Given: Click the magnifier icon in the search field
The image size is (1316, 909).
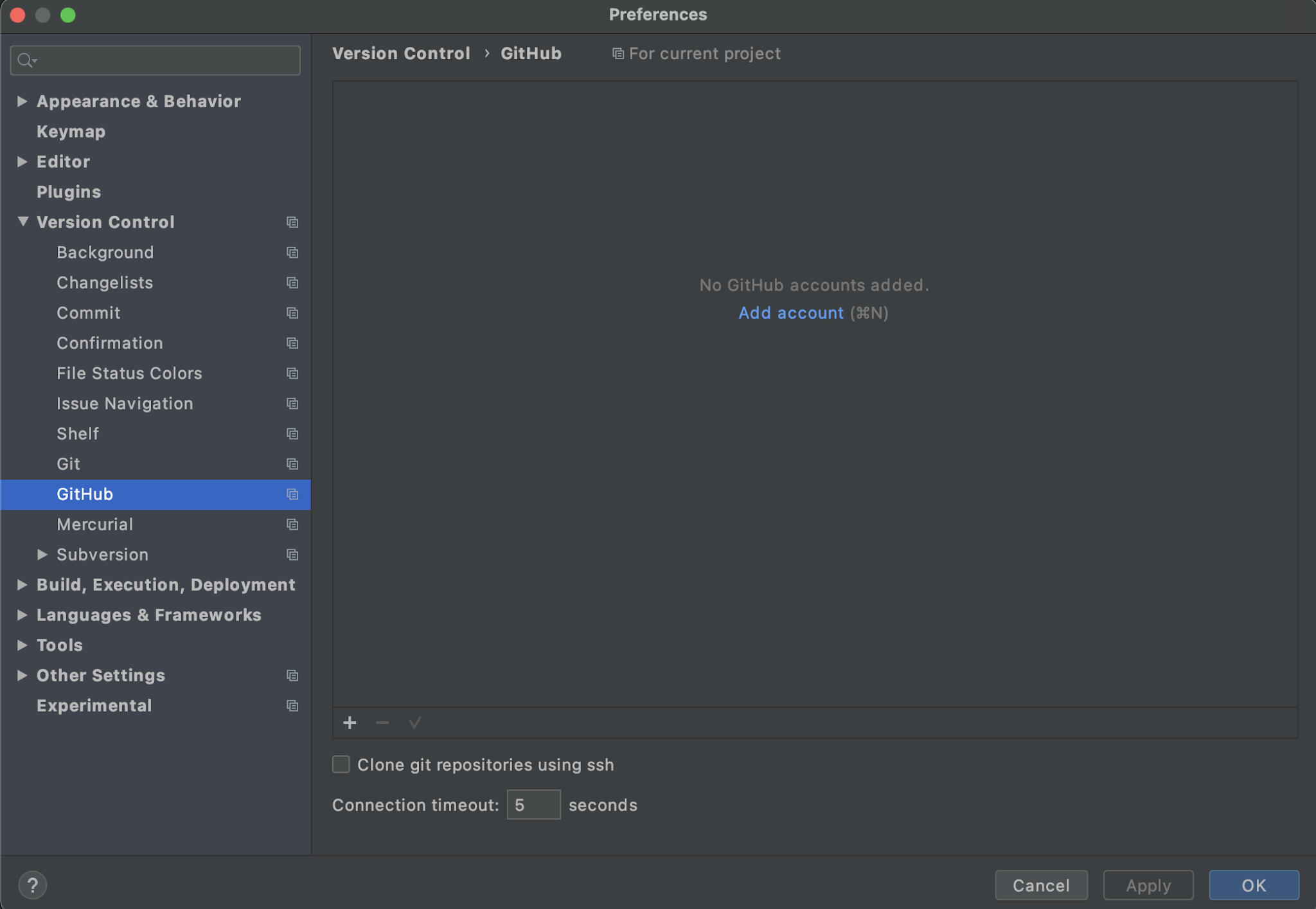Looking at the screenshot, I should coord(26,60).
